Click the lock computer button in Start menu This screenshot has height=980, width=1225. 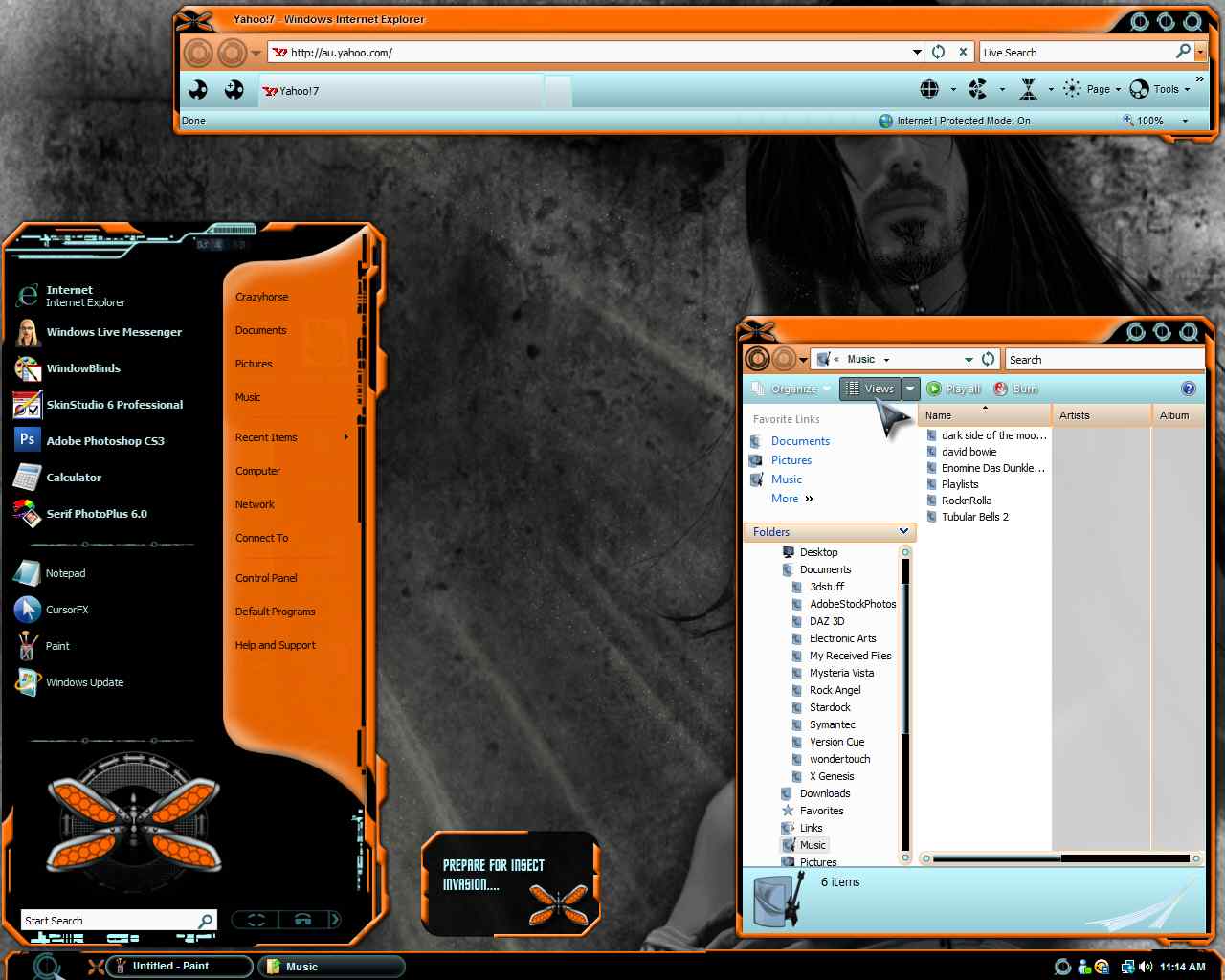point(303,920)
